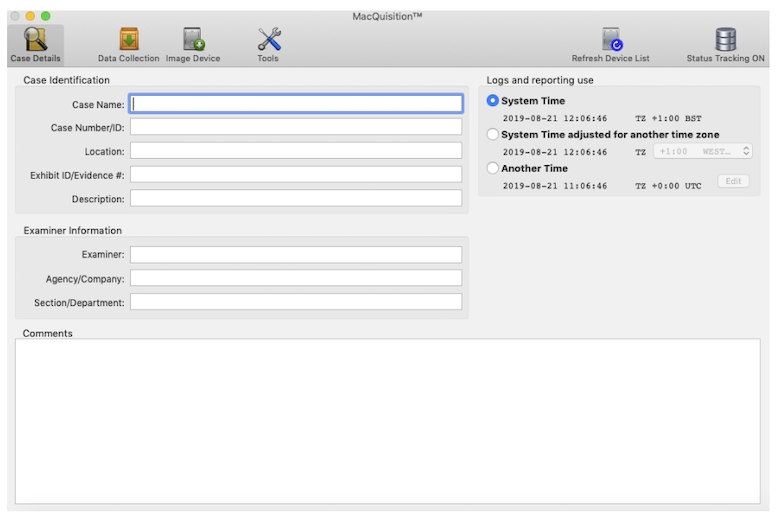Choose System Time adjusted for another time zone
Viewport: 780px width, 520px height.
(x=492, y=134)
